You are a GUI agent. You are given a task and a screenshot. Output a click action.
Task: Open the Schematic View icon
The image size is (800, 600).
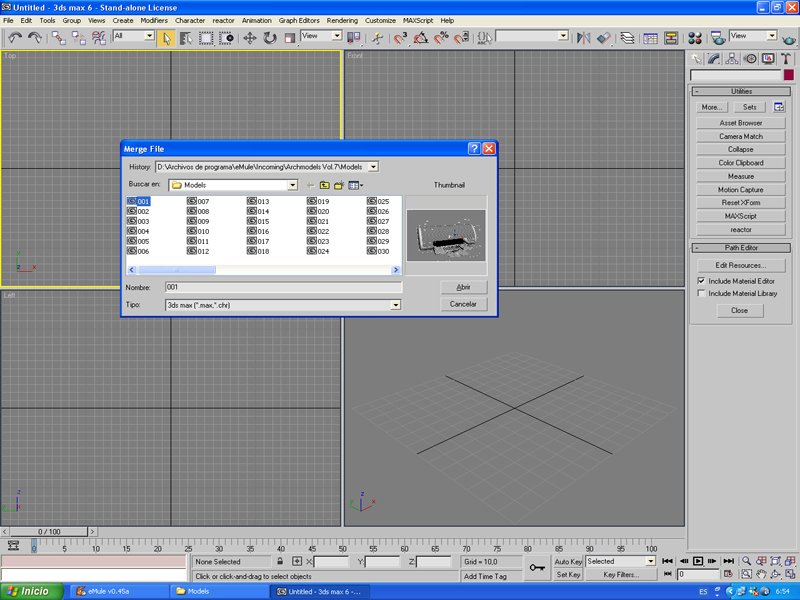click(671, 38)
